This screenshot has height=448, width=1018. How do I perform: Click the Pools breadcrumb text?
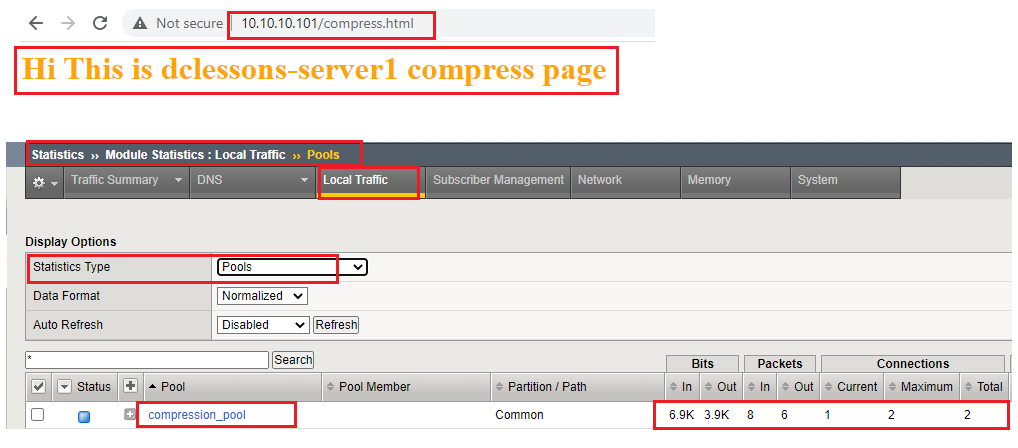point(323,155)
